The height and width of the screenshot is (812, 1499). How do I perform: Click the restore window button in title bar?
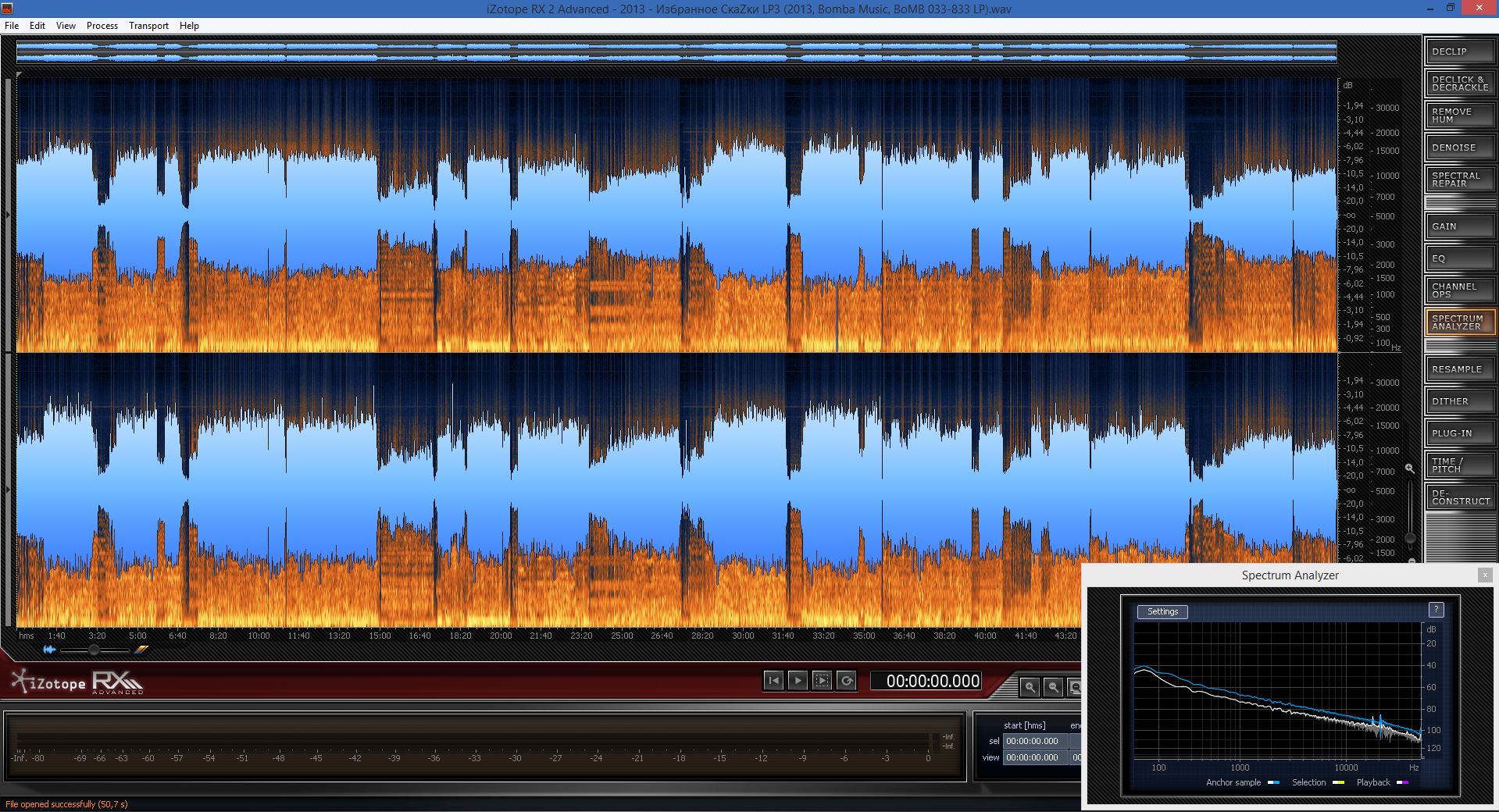point(1450,9)
